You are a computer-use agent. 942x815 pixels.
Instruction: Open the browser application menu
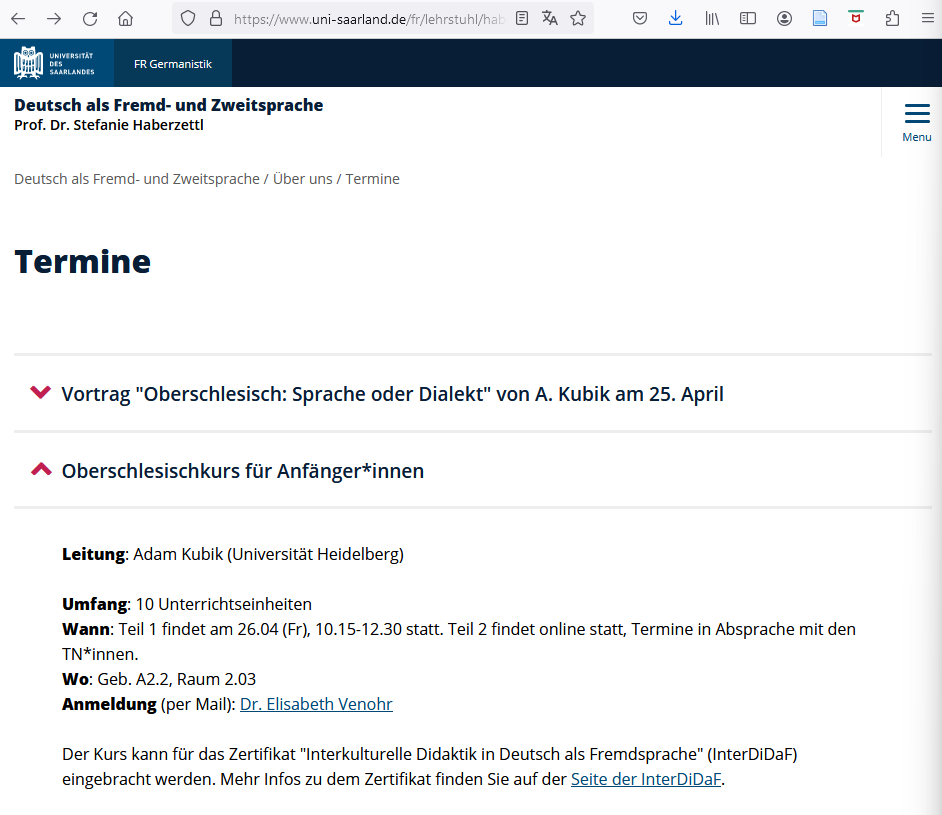pyautogui.click(x=928, y=19)
